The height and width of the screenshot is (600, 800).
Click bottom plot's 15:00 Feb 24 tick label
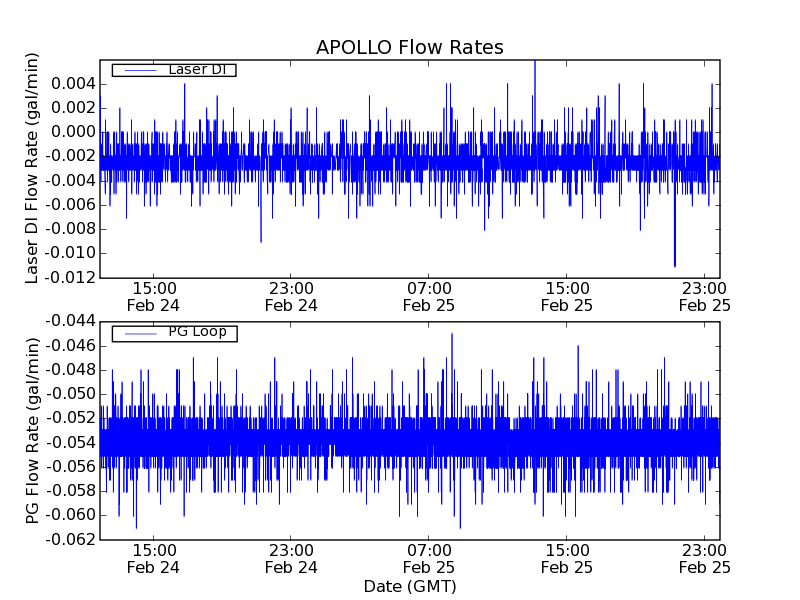(154, 558)
